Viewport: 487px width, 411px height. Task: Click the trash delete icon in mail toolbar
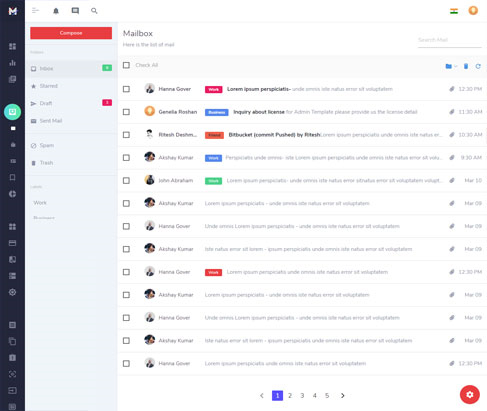[x=466, y=66]
